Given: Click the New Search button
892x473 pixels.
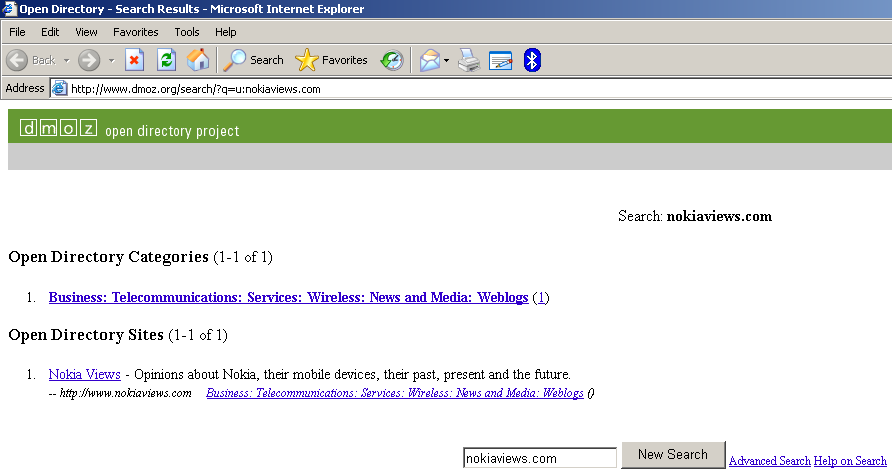Looking at the screenshot, I should [674, 455].
